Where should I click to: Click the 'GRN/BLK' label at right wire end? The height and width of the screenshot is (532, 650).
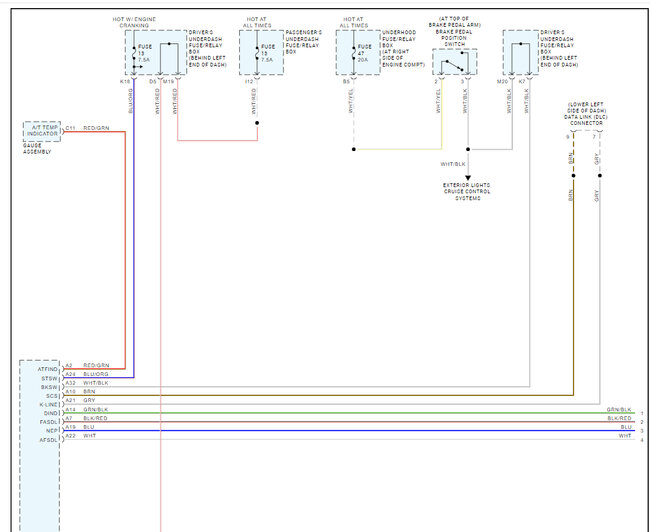(x=619, y=409)
